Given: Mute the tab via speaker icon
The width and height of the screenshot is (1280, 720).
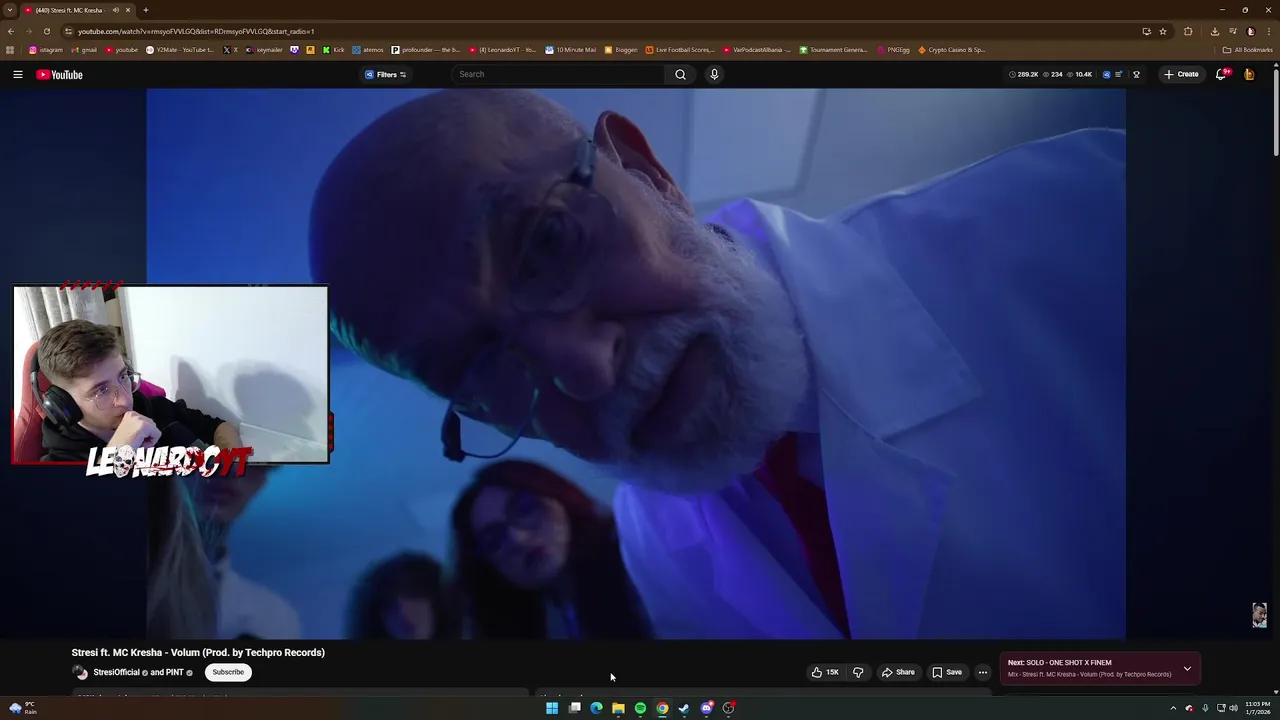Looking at the screenshot, I should (115, 10).
